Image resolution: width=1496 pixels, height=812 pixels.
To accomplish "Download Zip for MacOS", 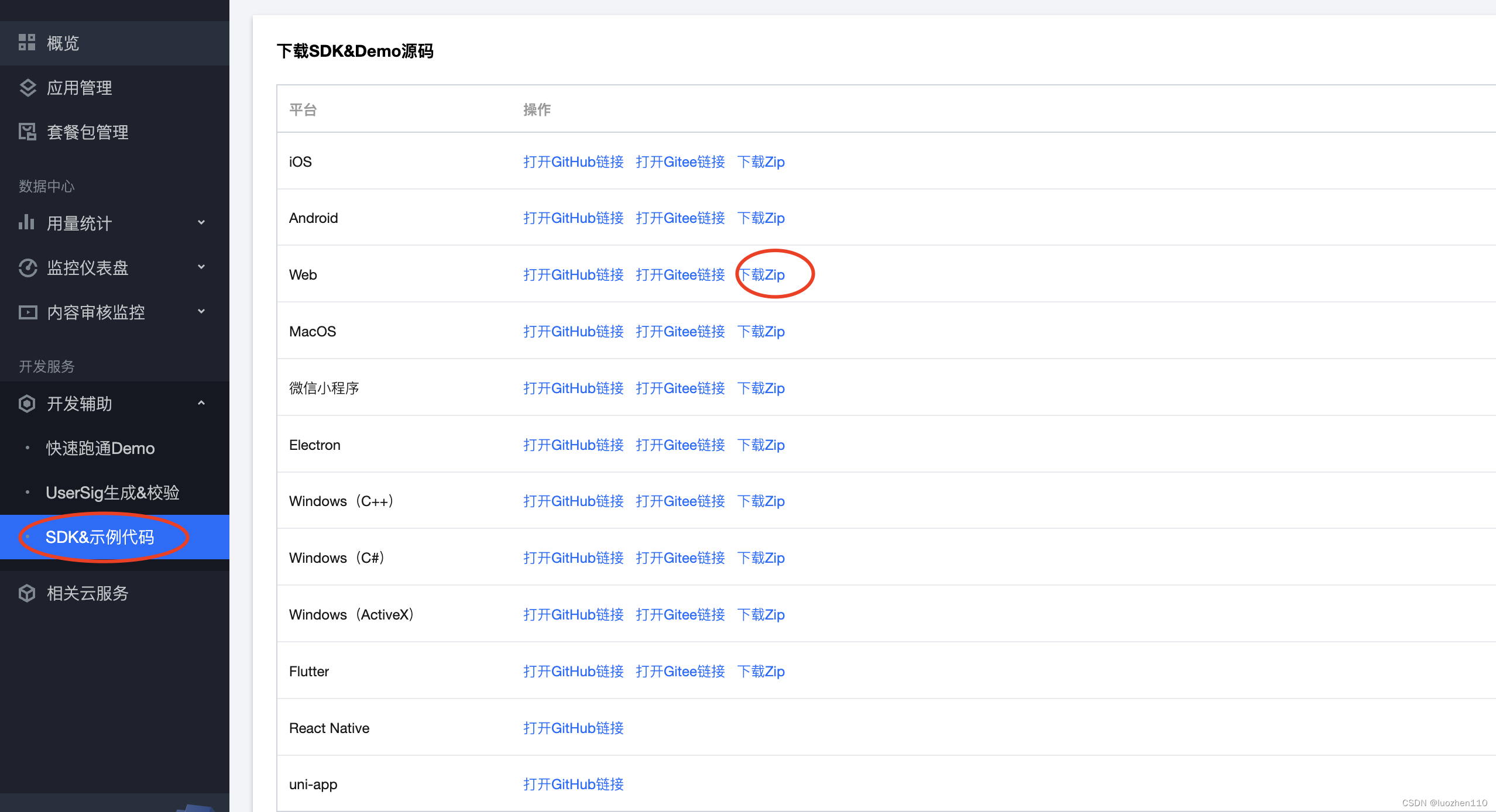I will (x=761, y=332).
